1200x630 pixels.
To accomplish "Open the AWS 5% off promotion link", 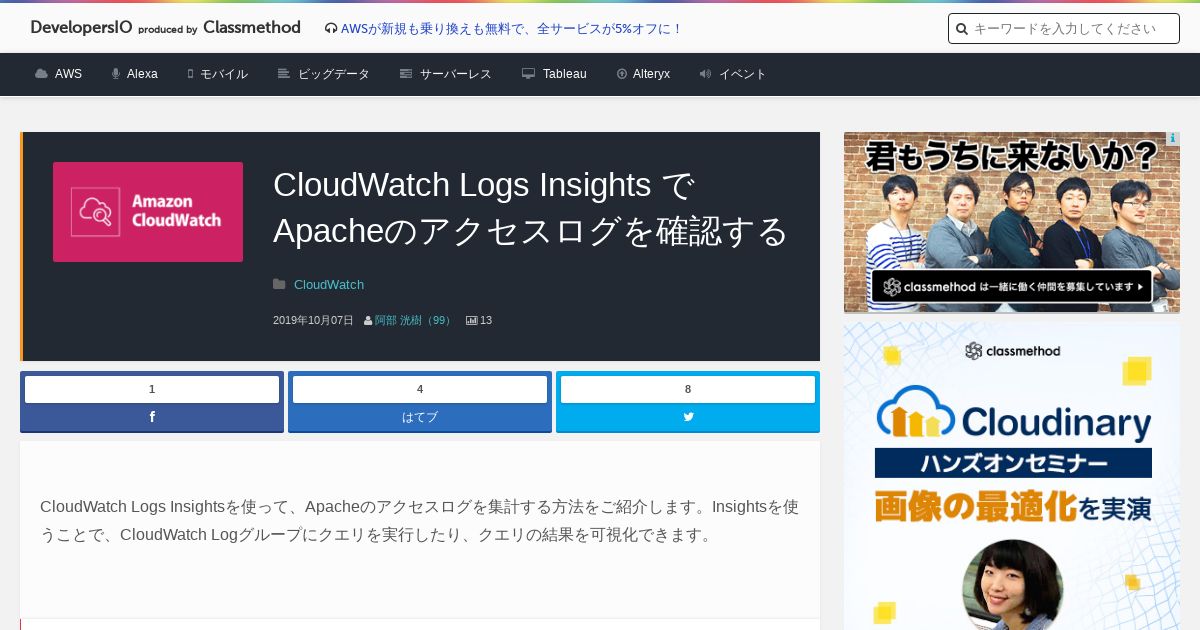I will pyautogui.click(x=511, y=29).
